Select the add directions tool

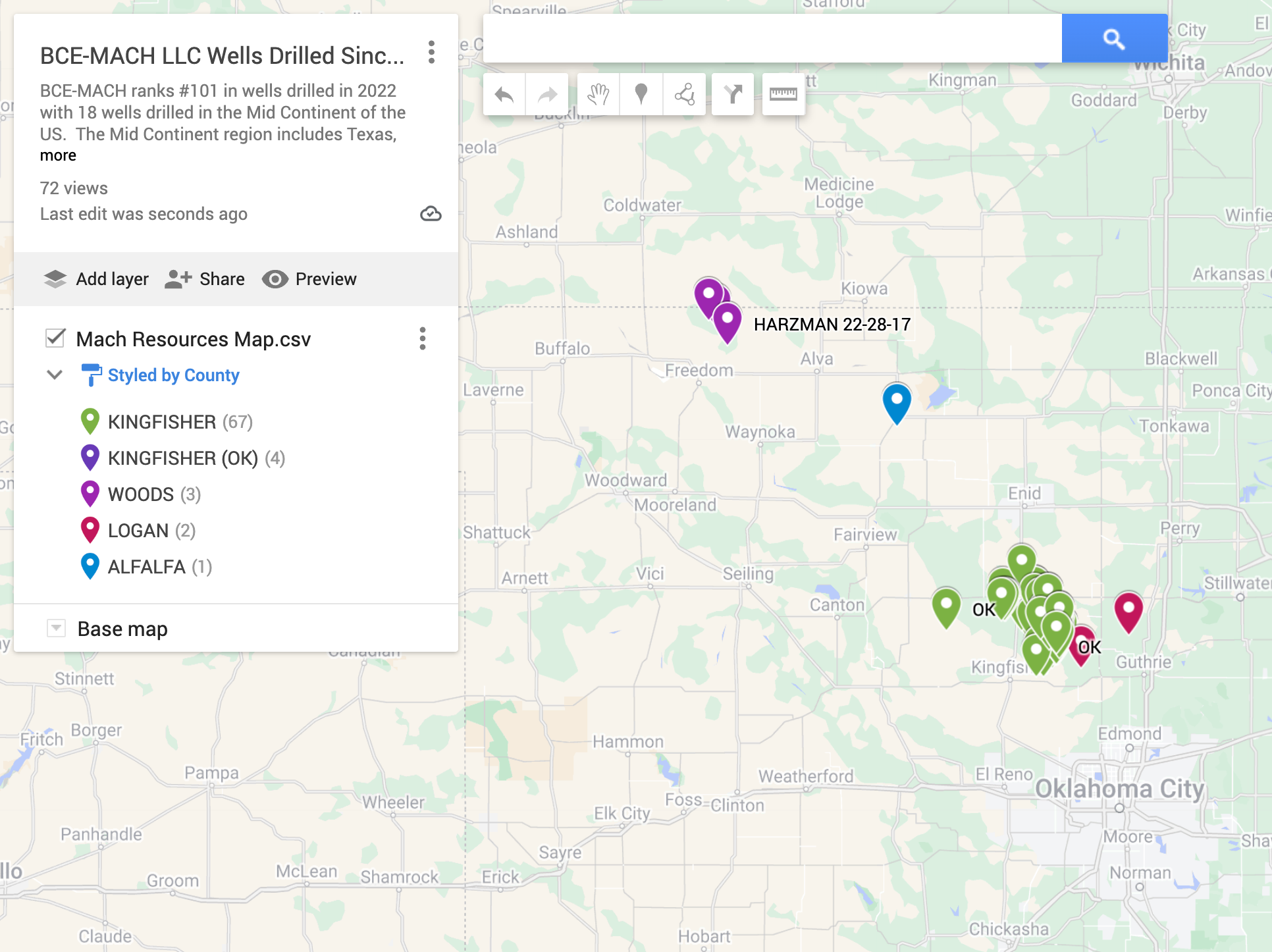pyautogui.click(x=733, y=95)
